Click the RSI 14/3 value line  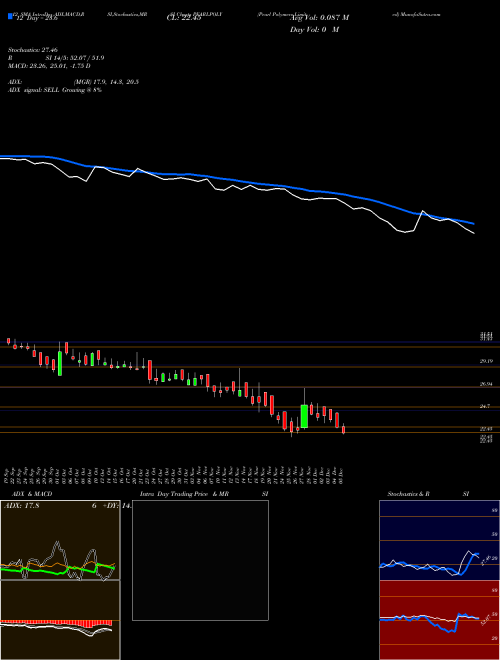coord(56,58)
